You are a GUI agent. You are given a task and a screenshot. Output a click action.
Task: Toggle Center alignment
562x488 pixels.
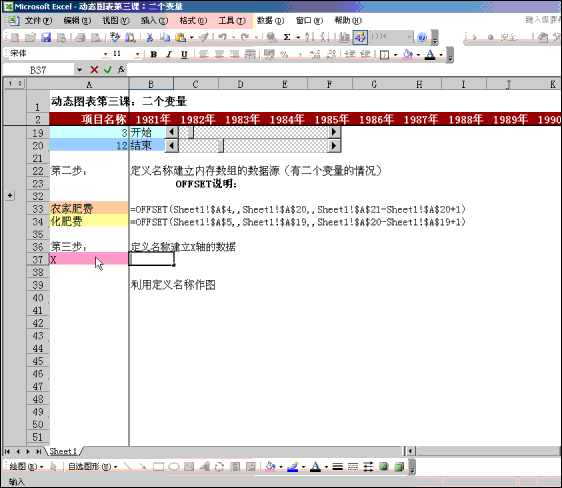point(219,54)
